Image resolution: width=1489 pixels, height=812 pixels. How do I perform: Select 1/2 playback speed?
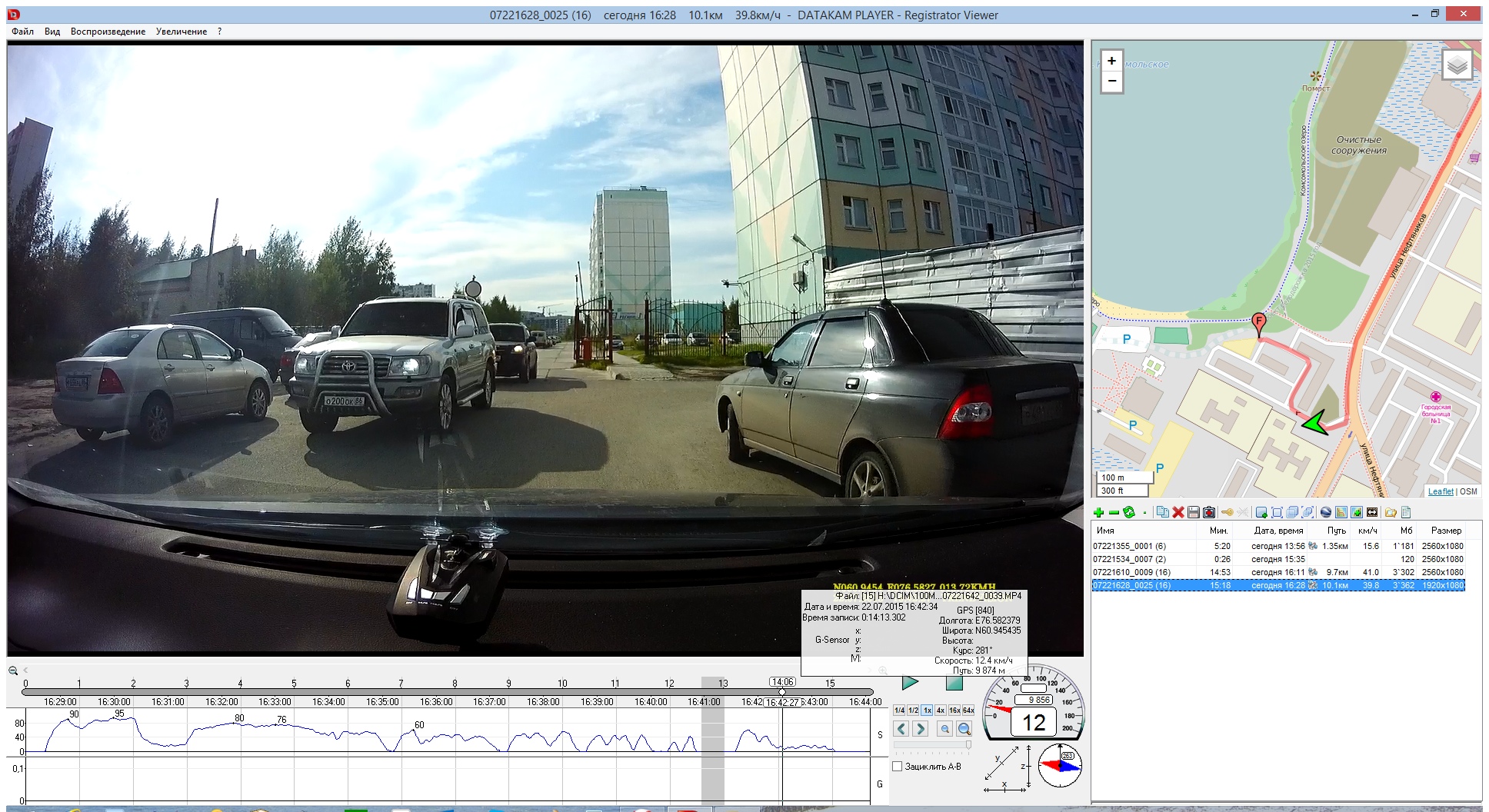pos(913,710)
